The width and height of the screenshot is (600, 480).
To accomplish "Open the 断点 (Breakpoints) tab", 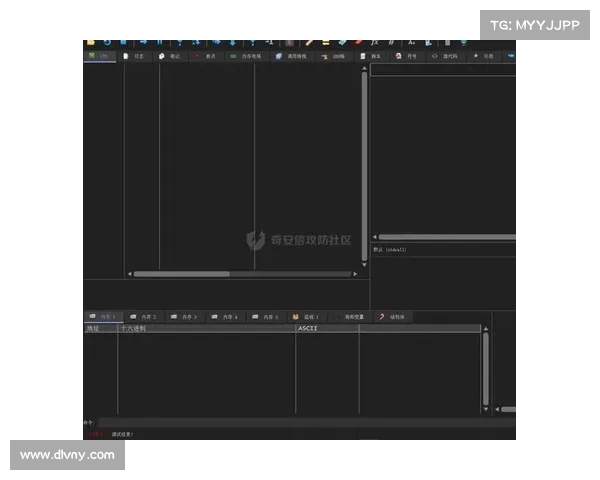I will click(205, 56).
